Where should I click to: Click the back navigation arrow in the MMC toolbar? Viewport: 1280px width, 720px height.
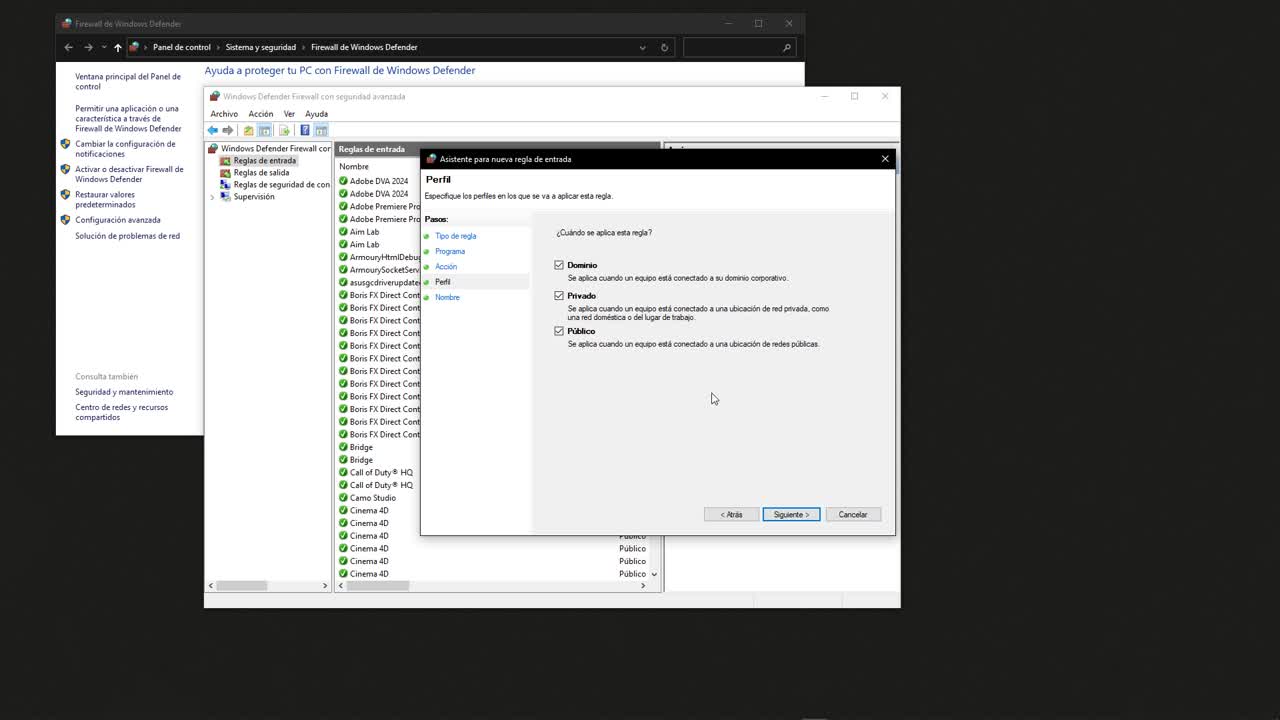point(213,130)
